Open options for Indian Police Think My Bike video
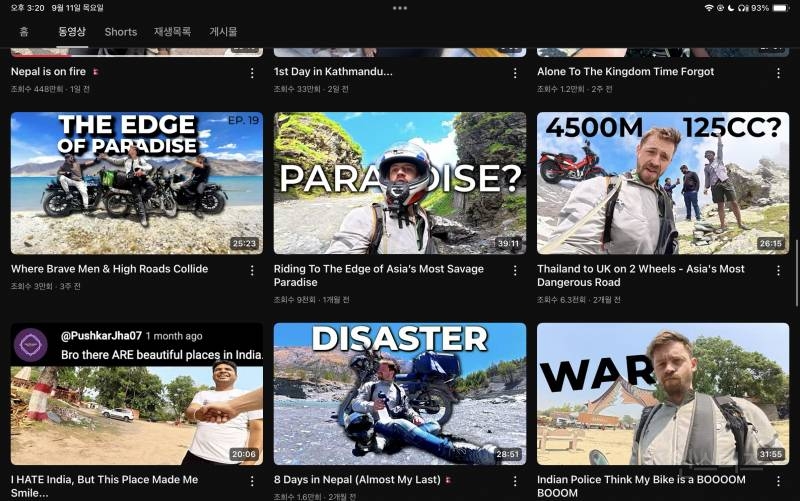The image size is (800, 501). (778, 481)
